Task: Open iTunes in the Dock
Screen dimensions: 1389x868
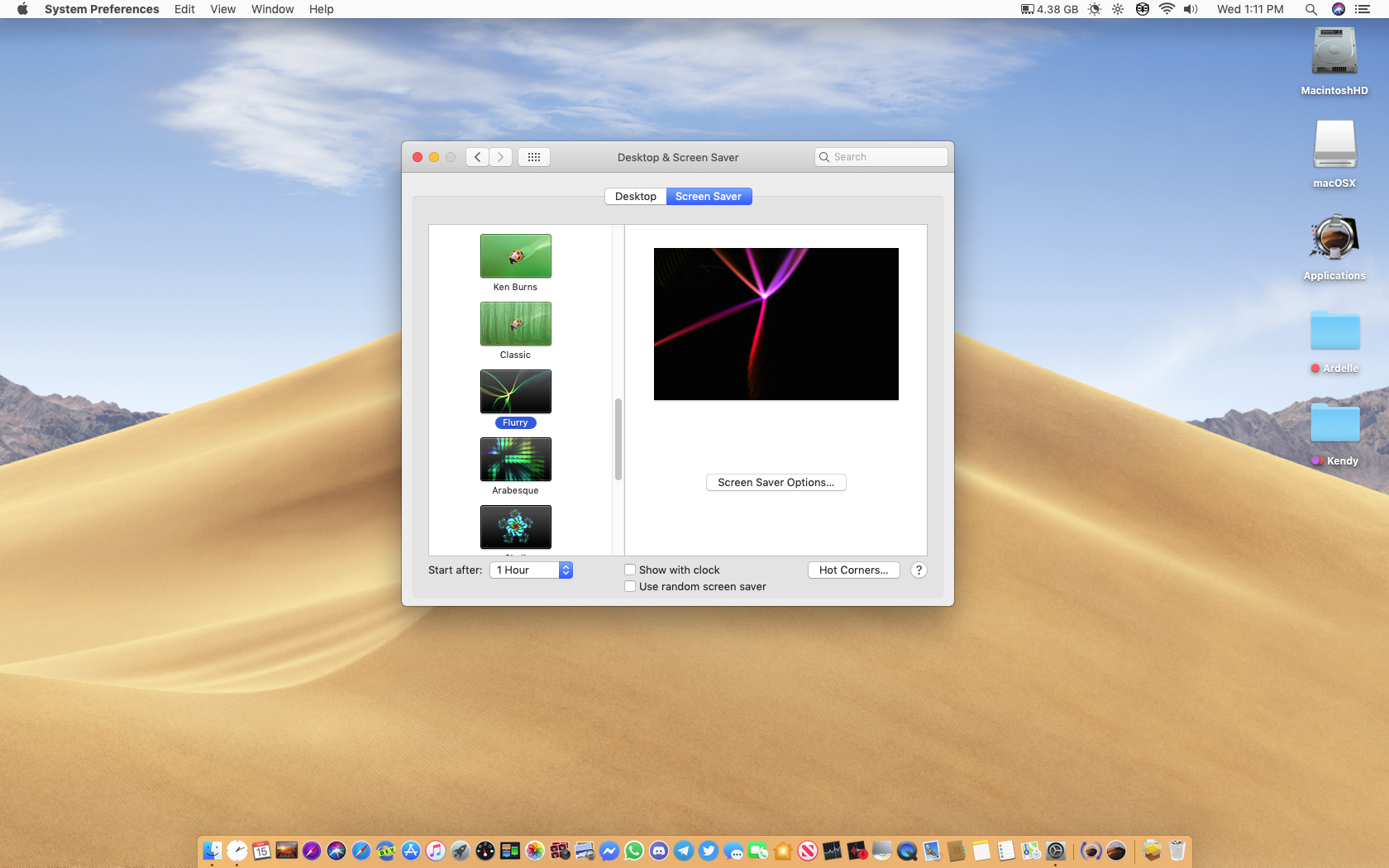Action: 436,850
